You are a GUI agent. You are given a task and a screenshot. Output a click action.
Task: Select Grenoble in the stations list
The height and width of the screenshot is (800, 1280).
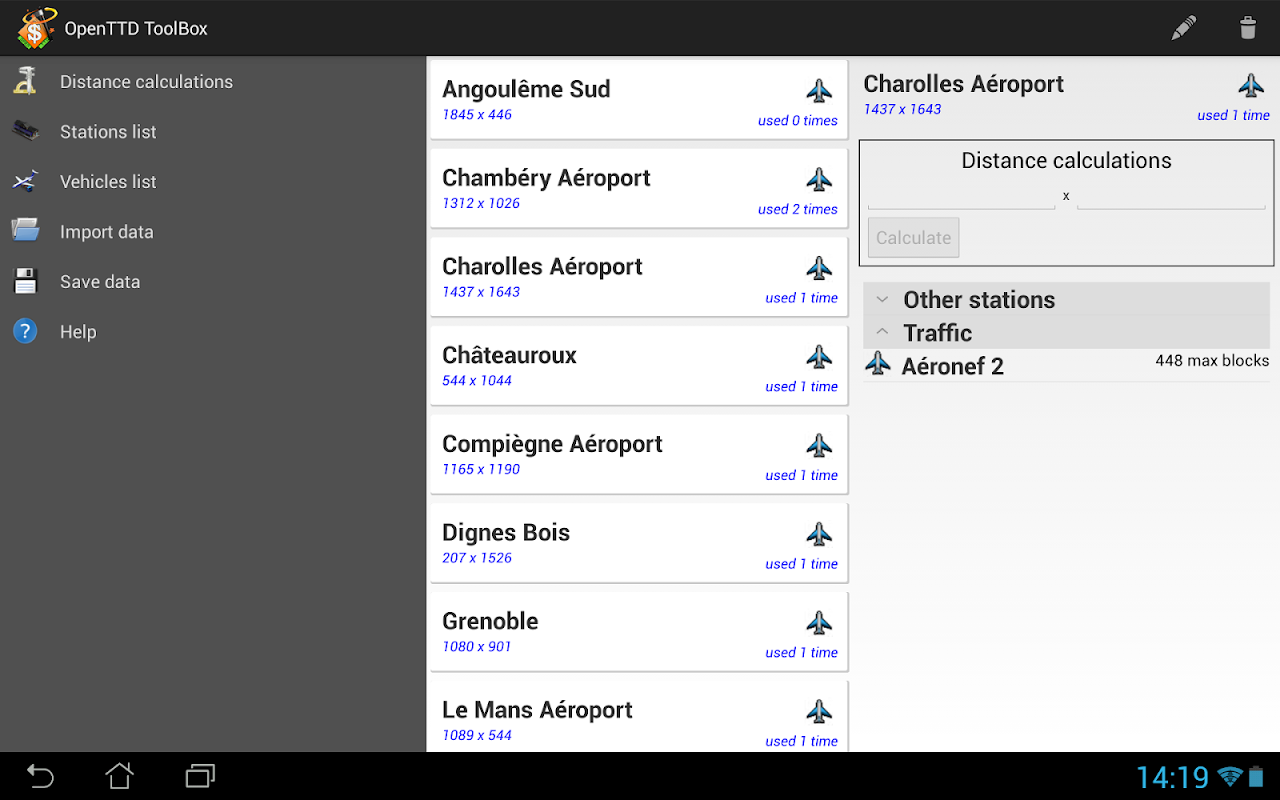click(638, 632)
